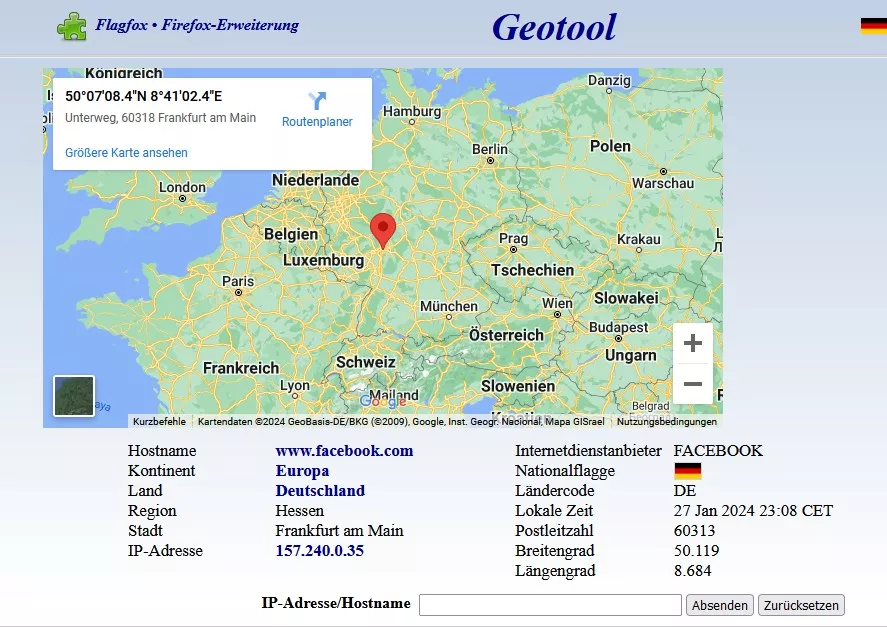Click the Slowakei country label

(x=626, y=298)
